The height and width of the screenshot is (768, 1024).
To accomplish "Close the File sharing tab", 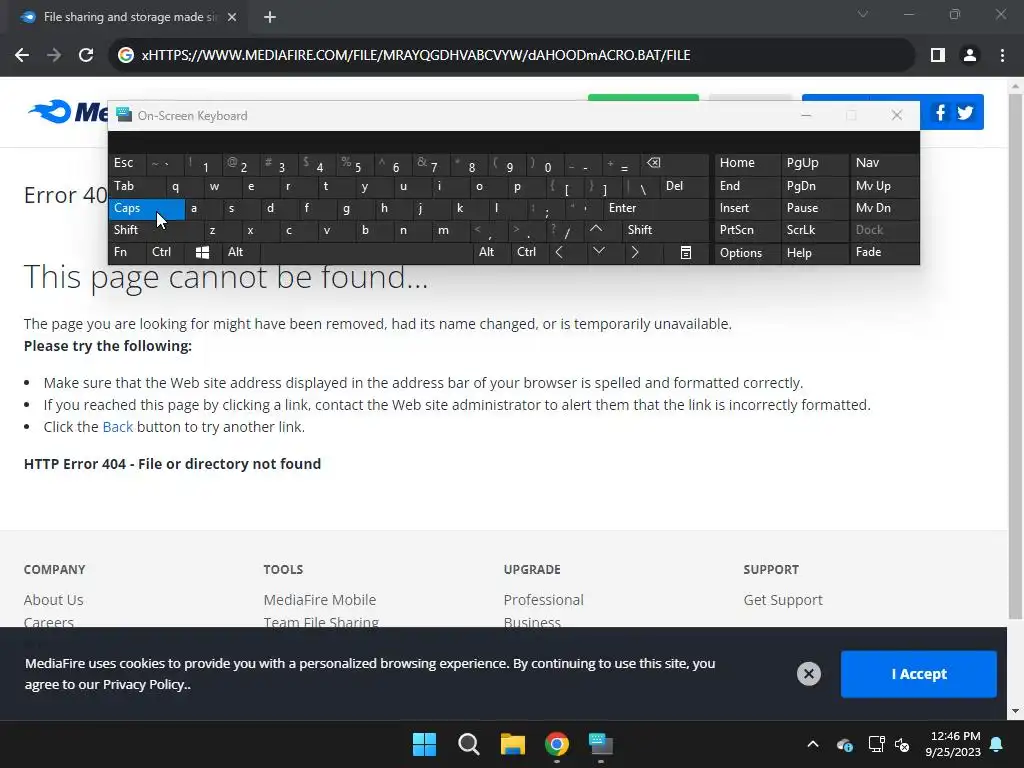I will pyautogui.click(x=232, y=17).
